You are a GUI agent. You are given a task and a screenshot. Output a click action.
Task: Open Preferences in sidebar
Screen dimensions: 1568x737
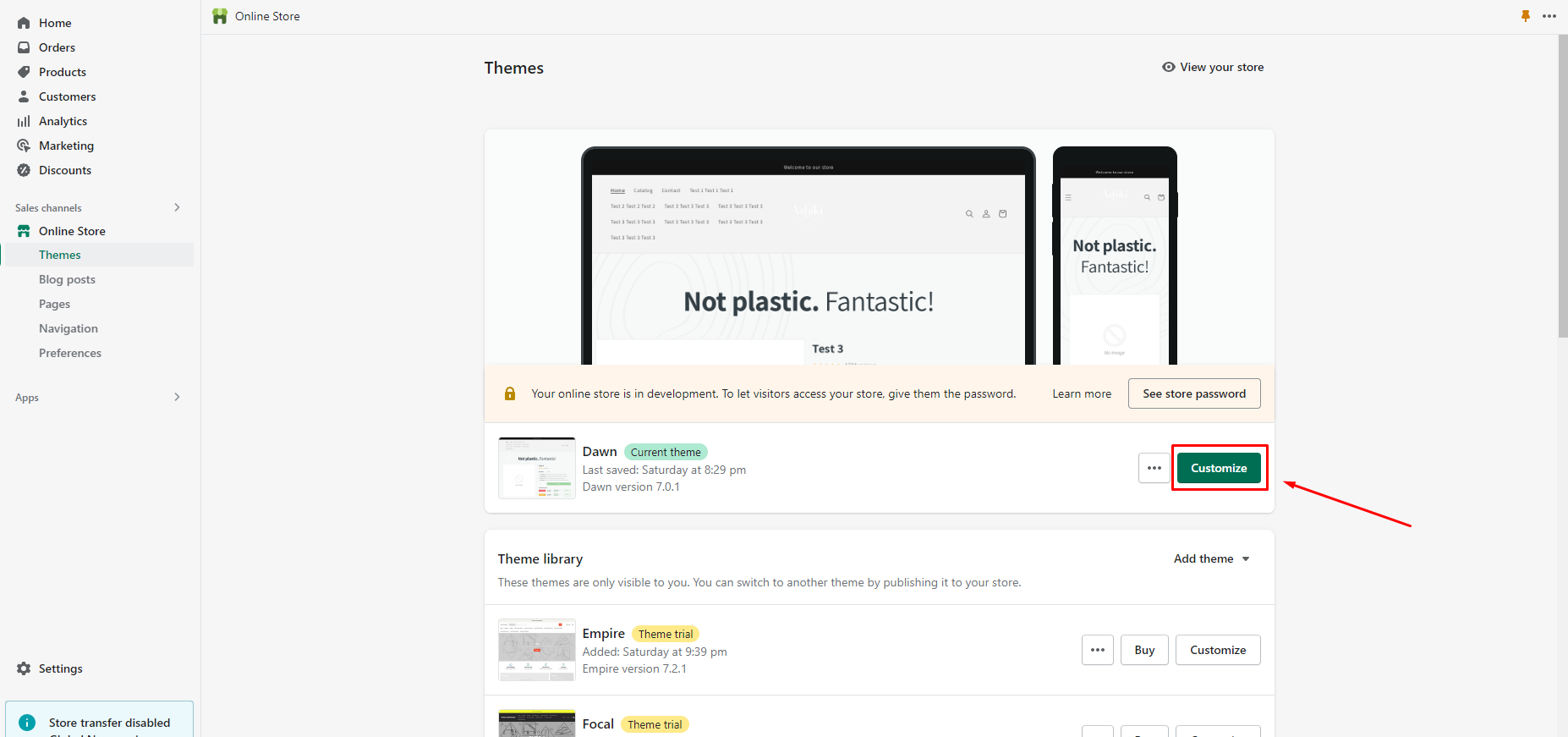[x=70, y=353]
